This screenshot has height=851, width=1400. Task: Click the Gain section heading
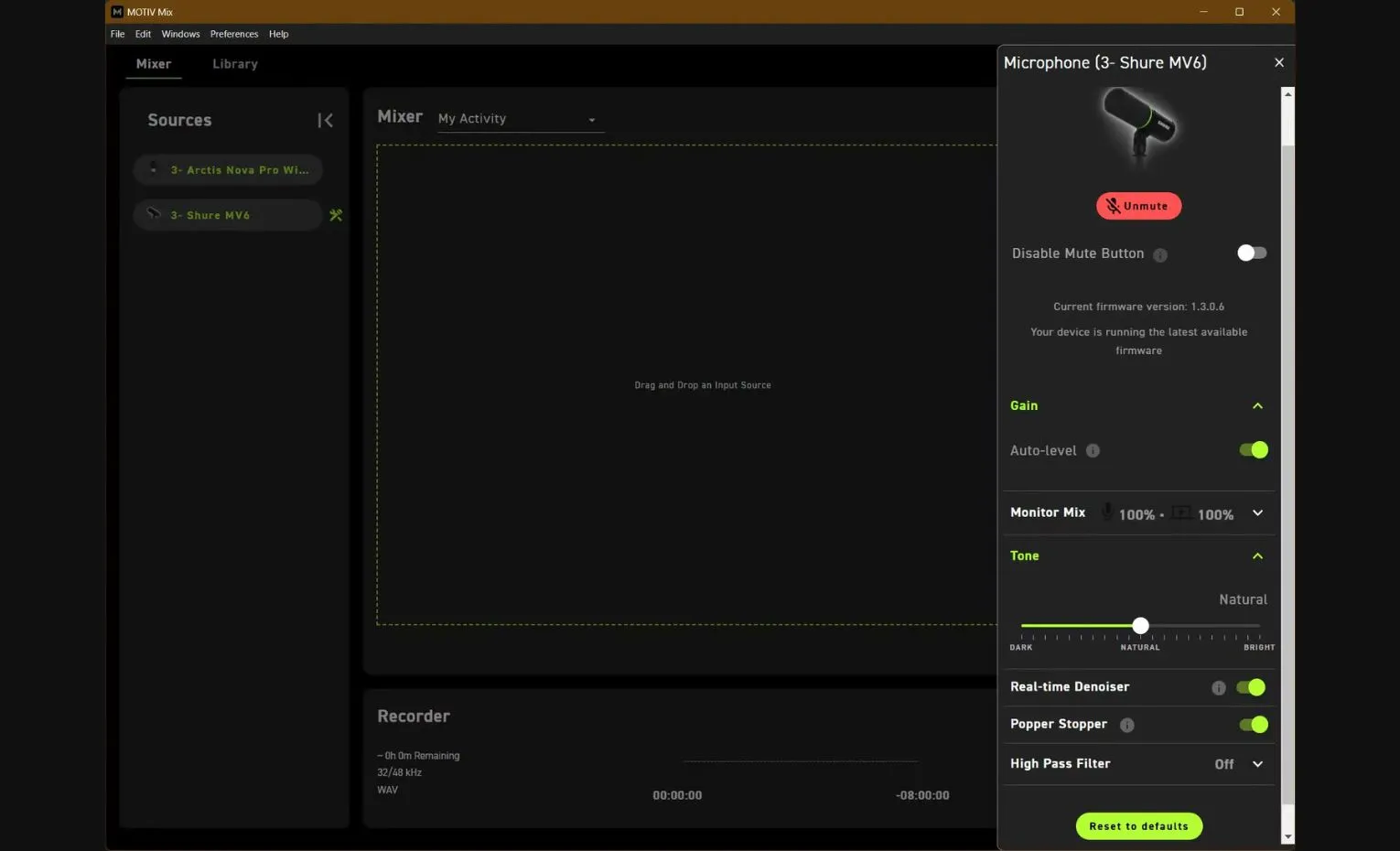click(1024, 405)
